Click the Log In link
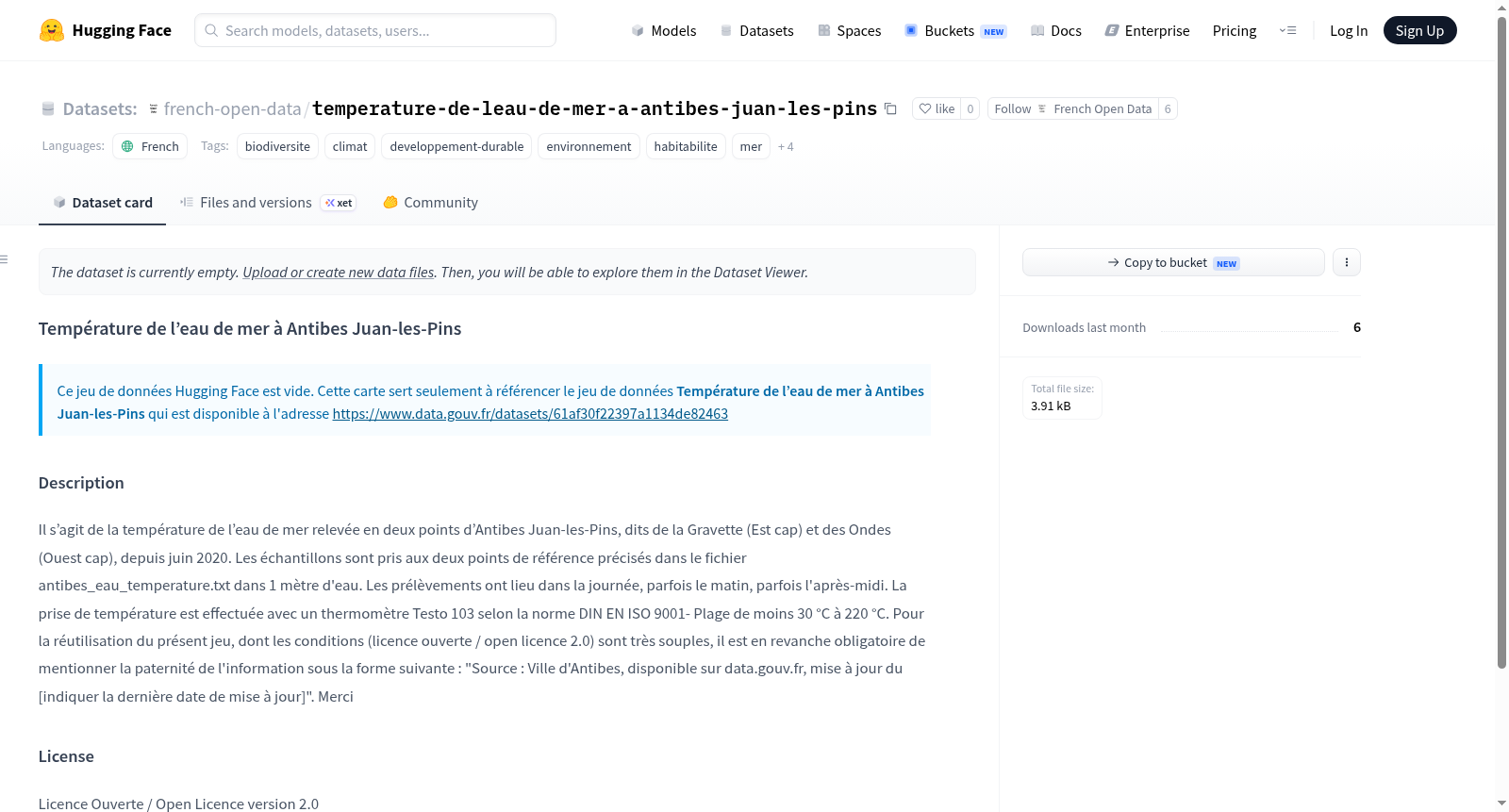This screenshot has width=1509, height=812. 1349,30
